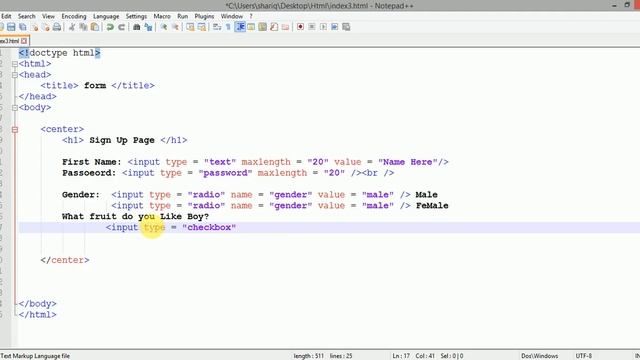Open the Settings menu
640x360 pixels.
[136, 16]
